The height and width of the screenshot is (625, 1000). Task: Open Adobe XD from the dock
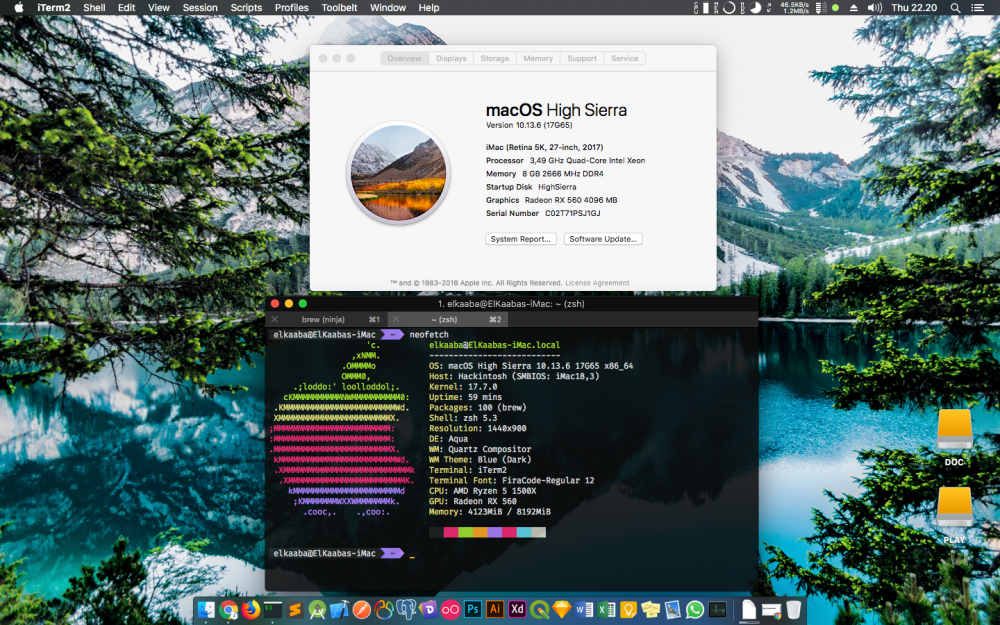coord(517,610)
